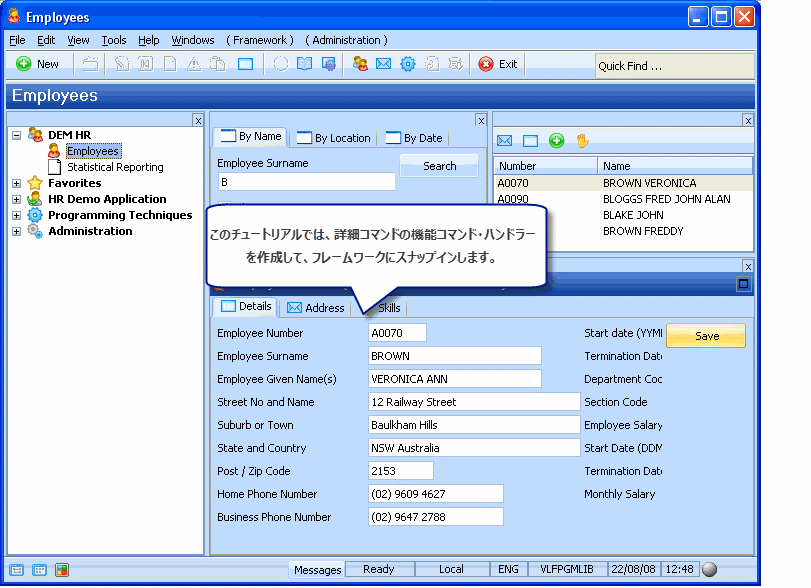Click the Search button
Screen dimensions: 811x588
pyautogui.click(x=440, y=166)
